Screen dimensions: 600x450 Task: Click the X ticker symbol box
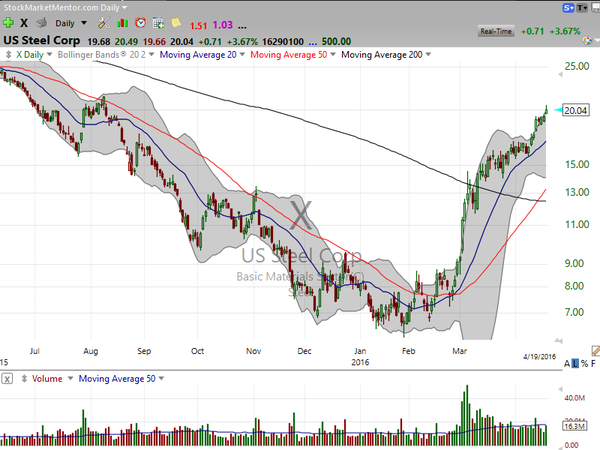24,23
